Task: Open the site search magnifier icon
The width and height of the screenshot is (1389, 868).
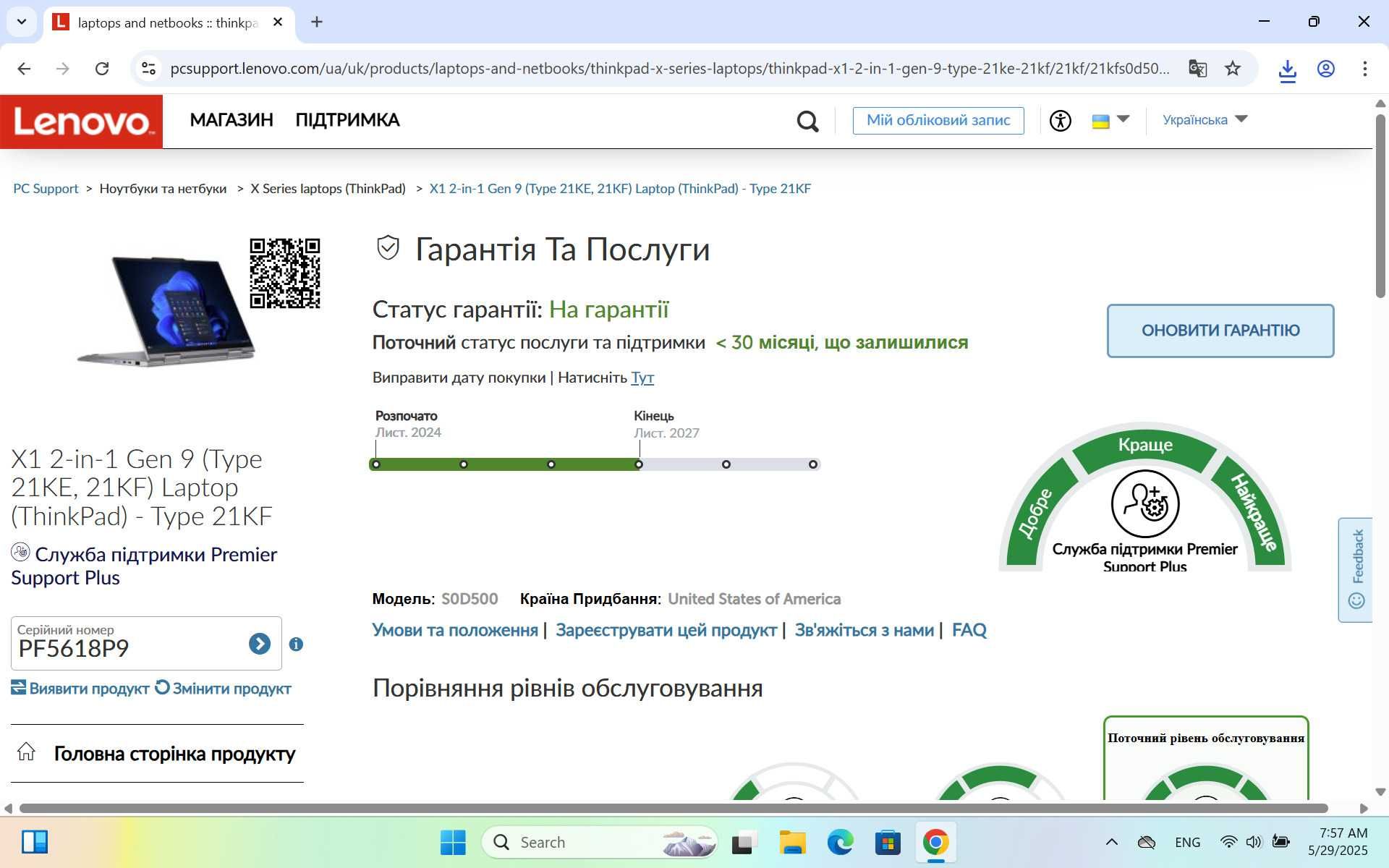Action: coord(807,121)
